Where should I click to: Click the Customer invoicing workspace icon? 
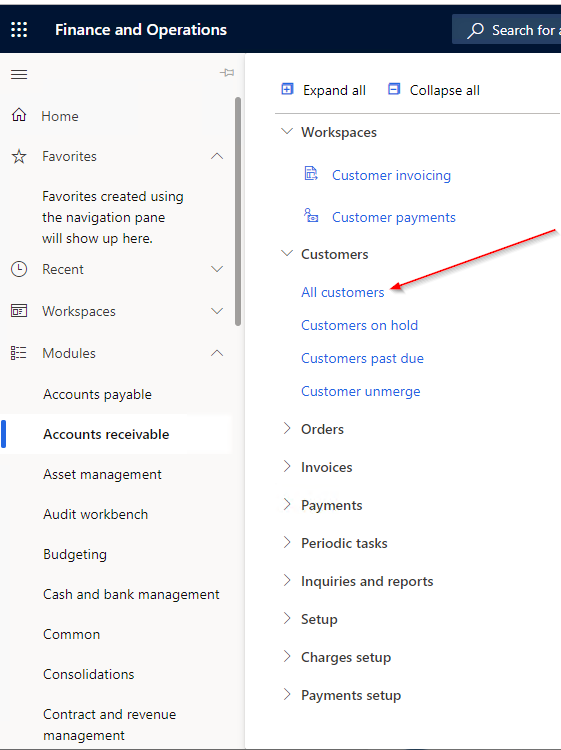311,173
